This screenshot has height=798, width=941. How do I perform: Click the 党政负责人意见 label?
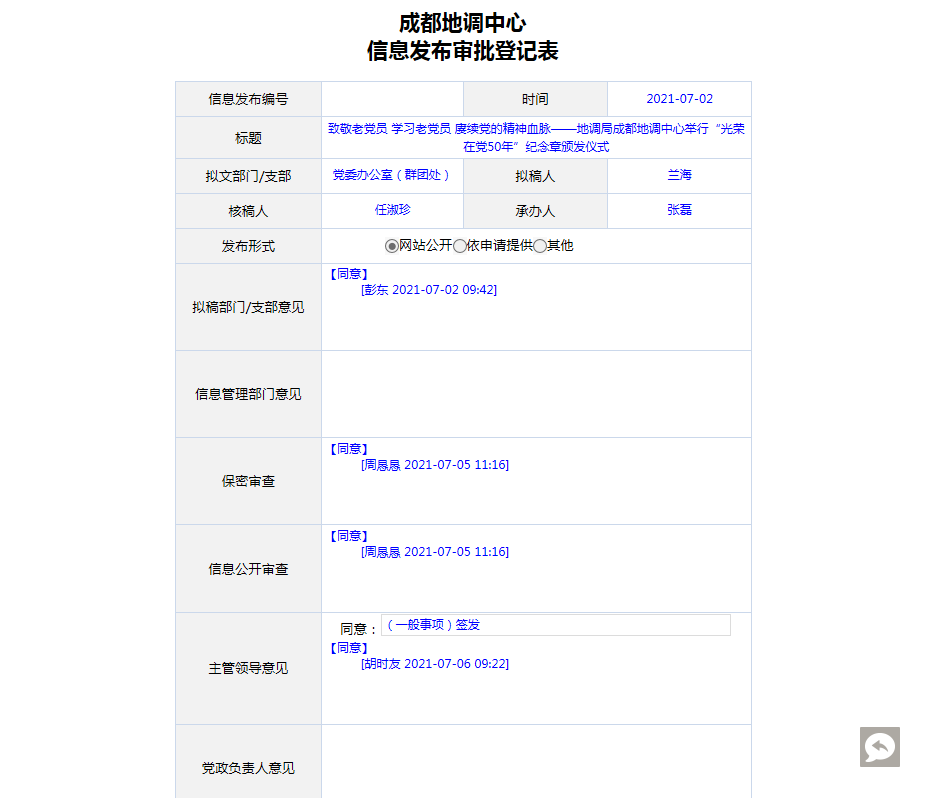click(x=248, y=768)
